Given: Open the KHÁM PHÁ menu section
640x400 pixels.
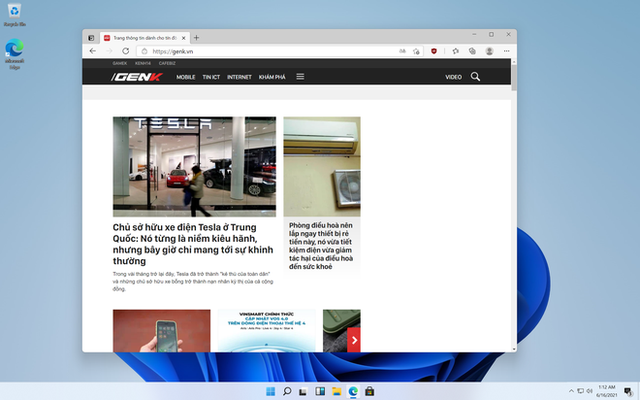Looking at the screenshot, I should click(272, 77).
